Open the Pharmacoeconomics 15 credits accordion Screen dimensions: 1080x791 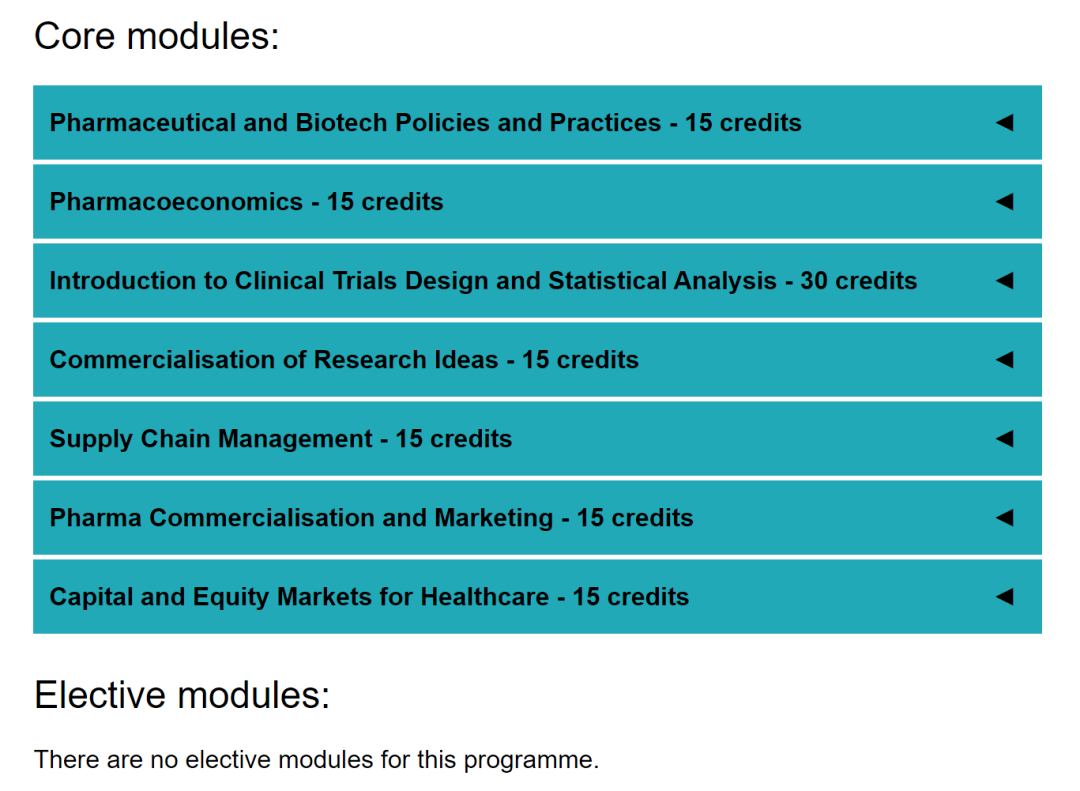point(537,202)
